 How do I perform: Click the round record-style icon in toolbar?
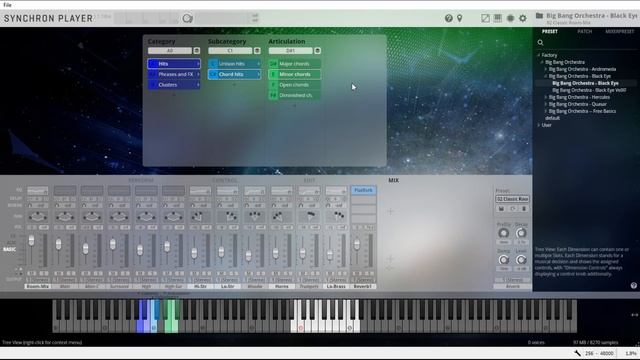(510, 18)
